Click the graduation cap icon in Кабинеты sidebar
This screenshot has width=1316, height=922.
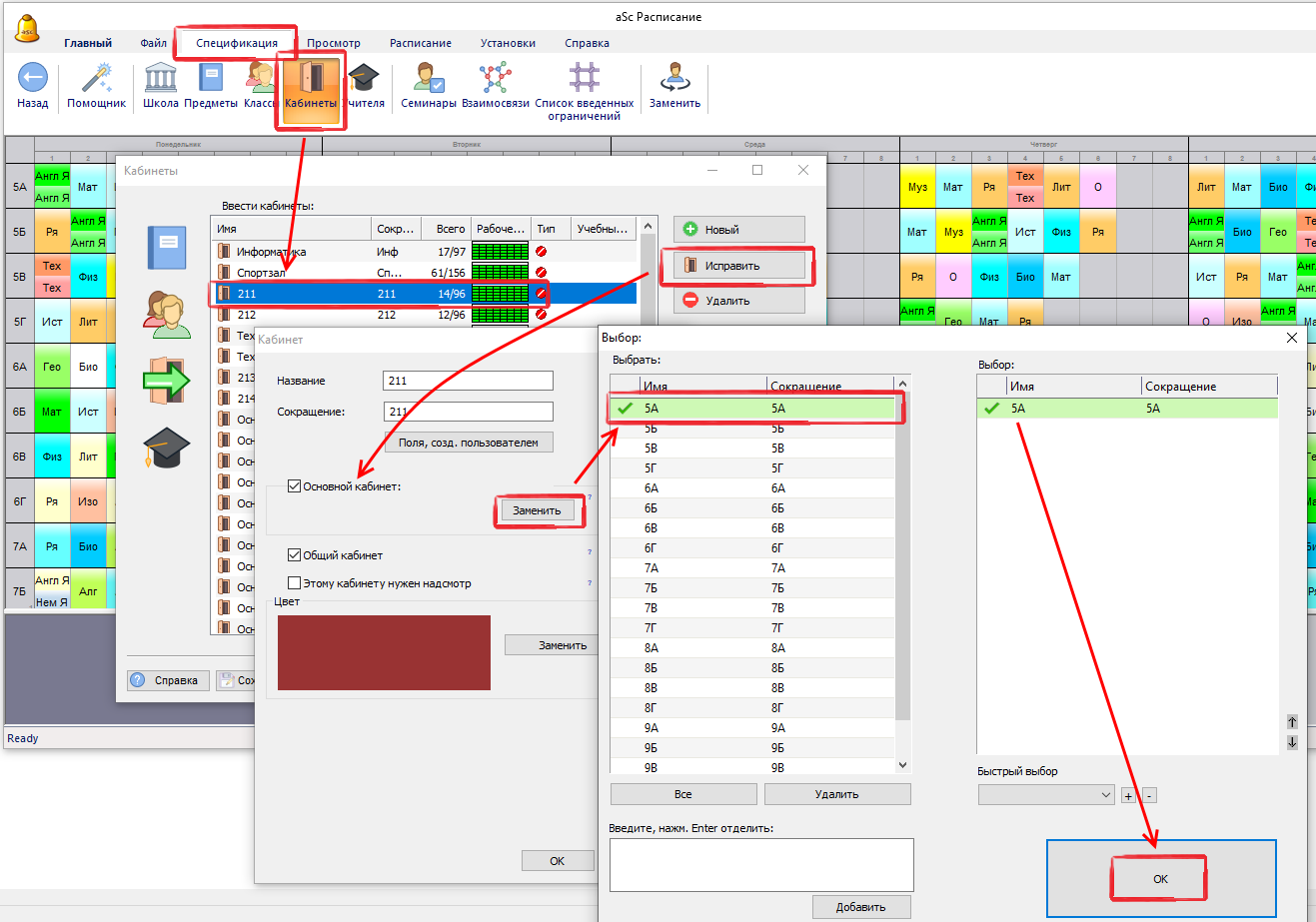click(167, 448)
